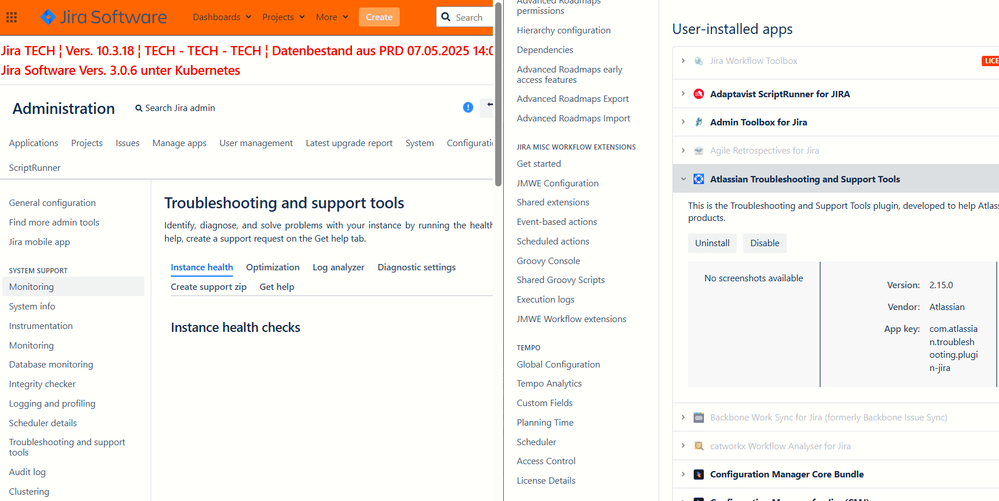Open Groovy Console link

pos(549,261)
